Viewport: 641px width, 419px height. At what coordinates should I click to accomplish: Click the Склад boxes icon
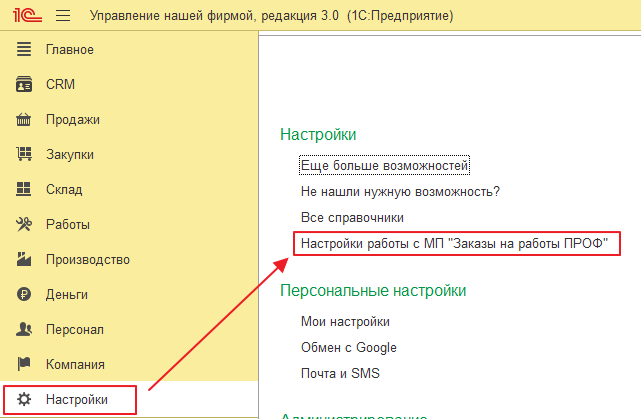(x=24, y=189)
